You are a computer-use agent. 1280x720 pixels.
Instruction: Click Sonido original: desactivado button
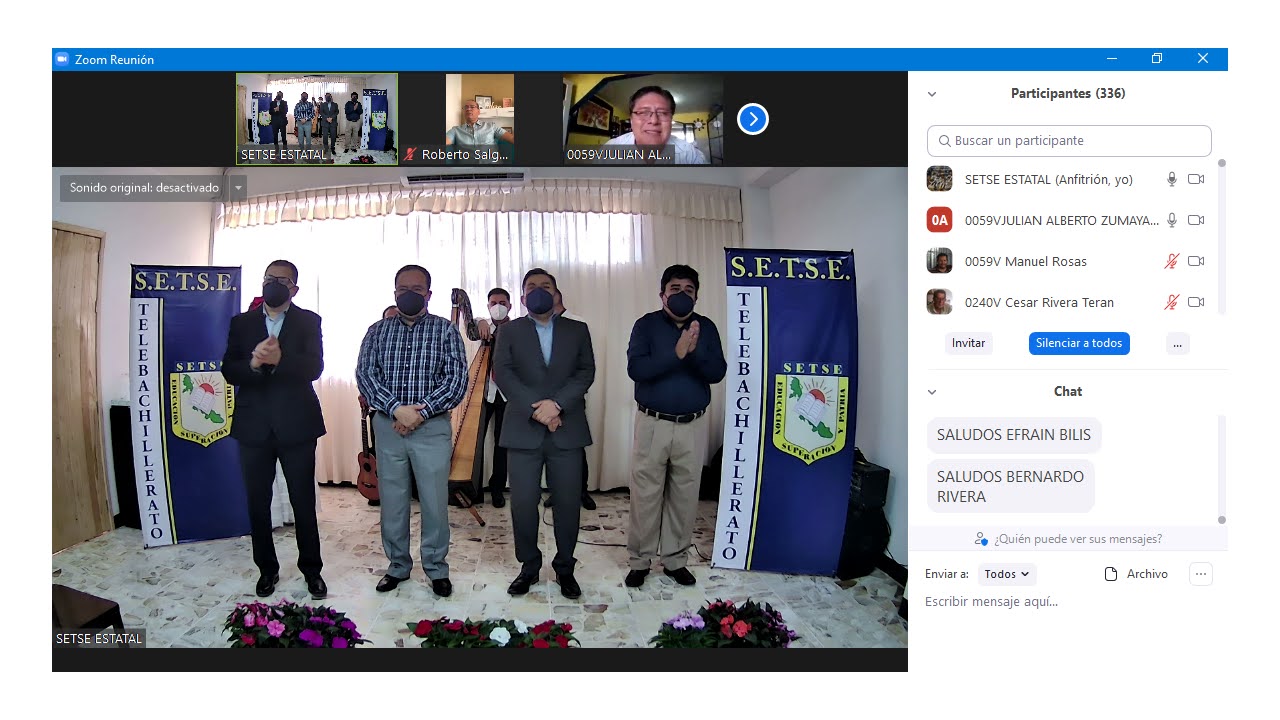tap(144, 188)
